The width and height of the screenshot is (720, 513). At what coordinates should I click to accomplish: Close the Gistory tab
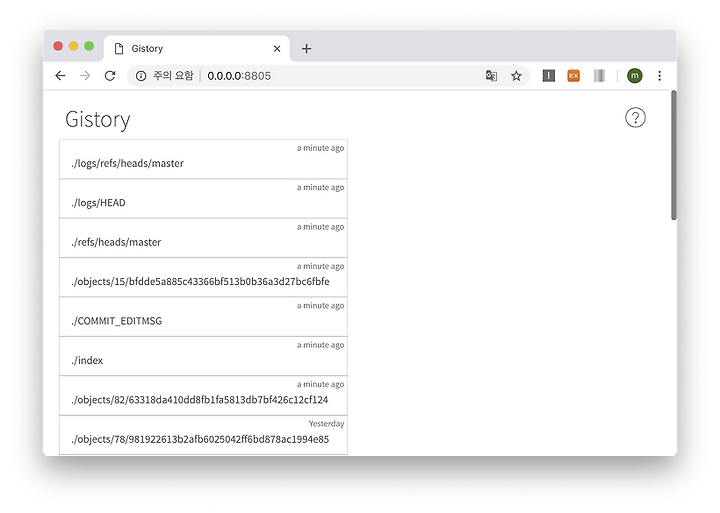277,49
